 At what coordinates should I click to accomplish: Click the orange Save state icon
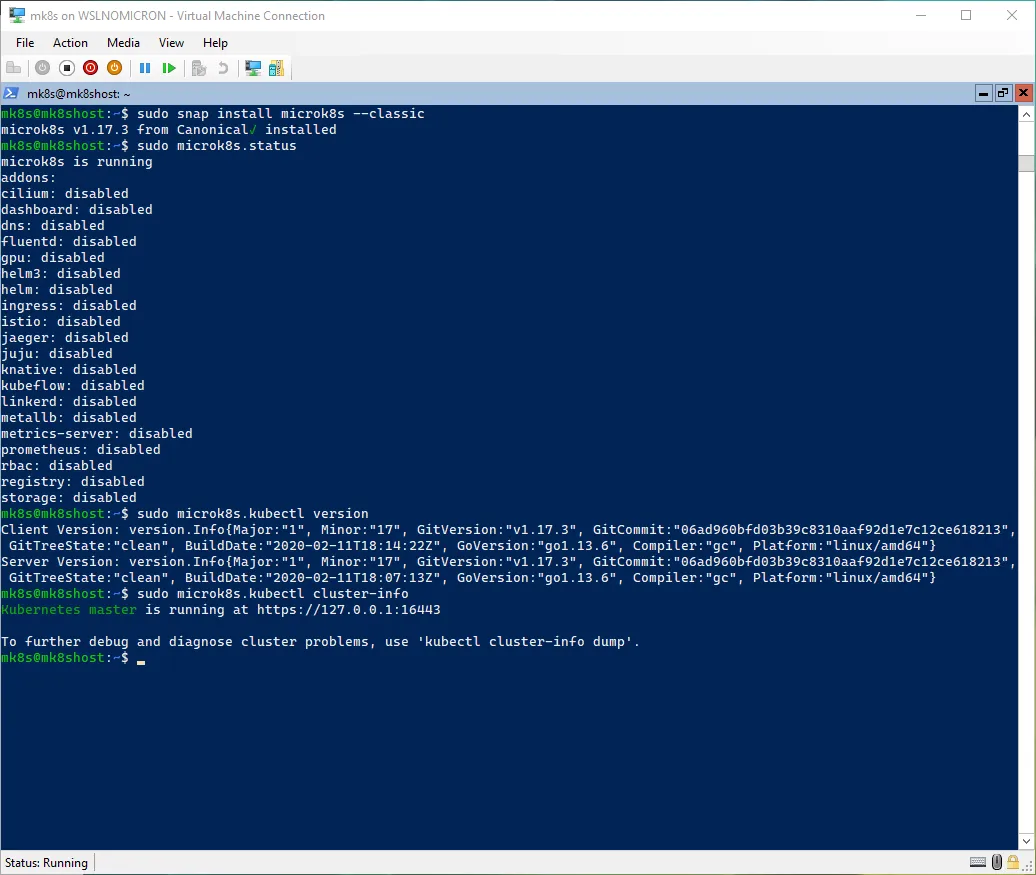pyautogui.click(x=114, y=68)
